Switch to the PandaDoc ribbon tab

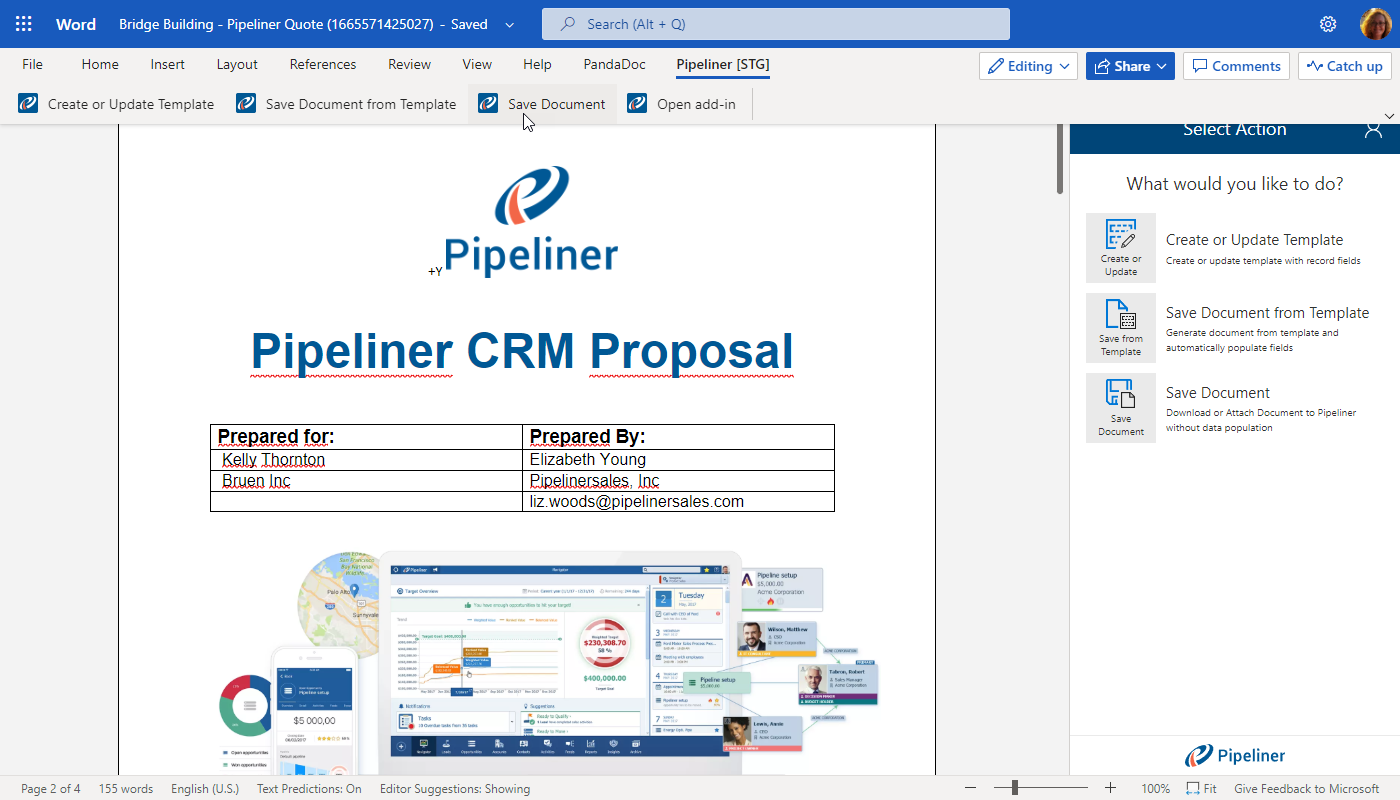(x=614, y=64)
